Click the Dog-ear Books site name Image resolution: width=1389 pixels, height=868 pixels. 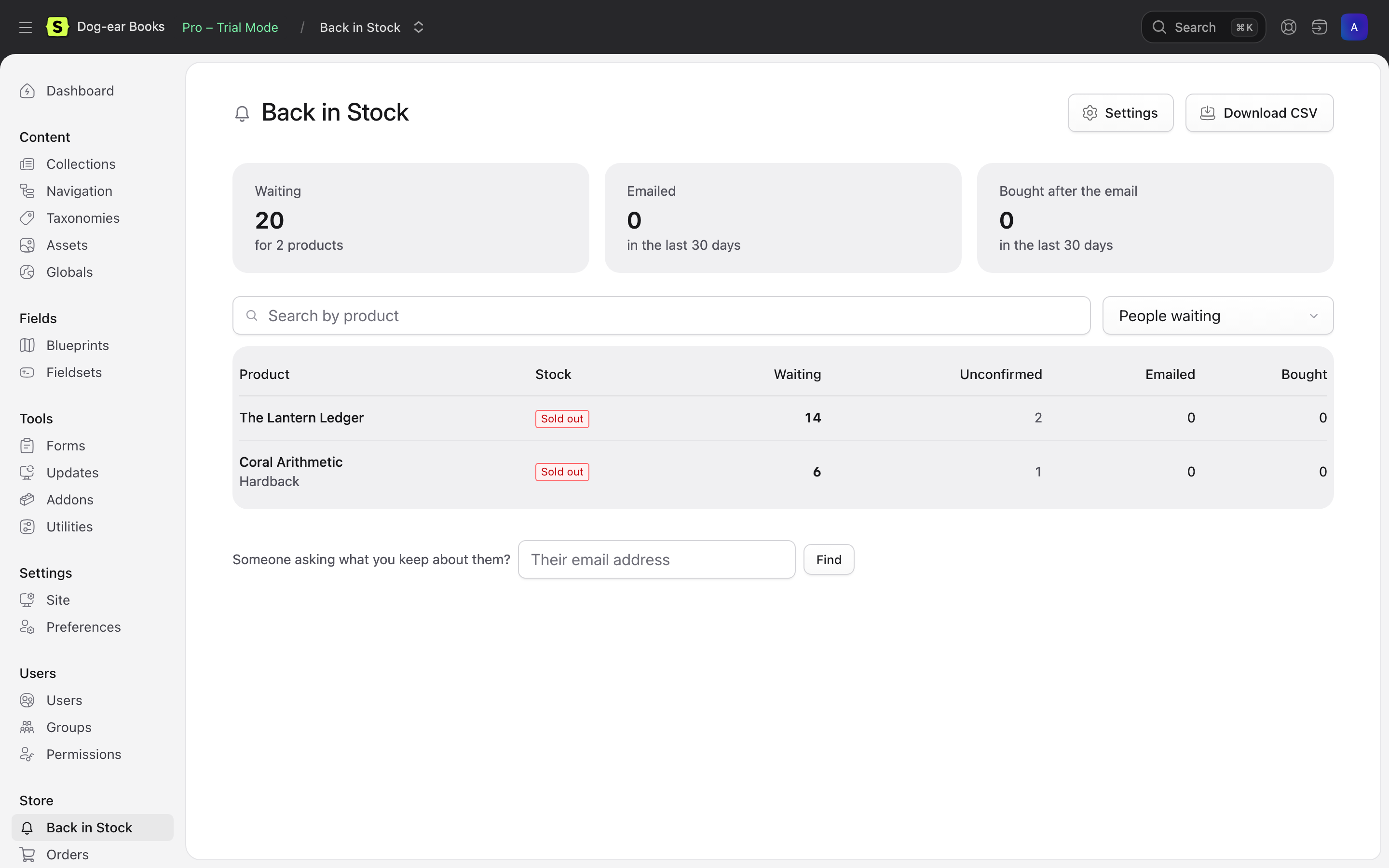(121, 27)
